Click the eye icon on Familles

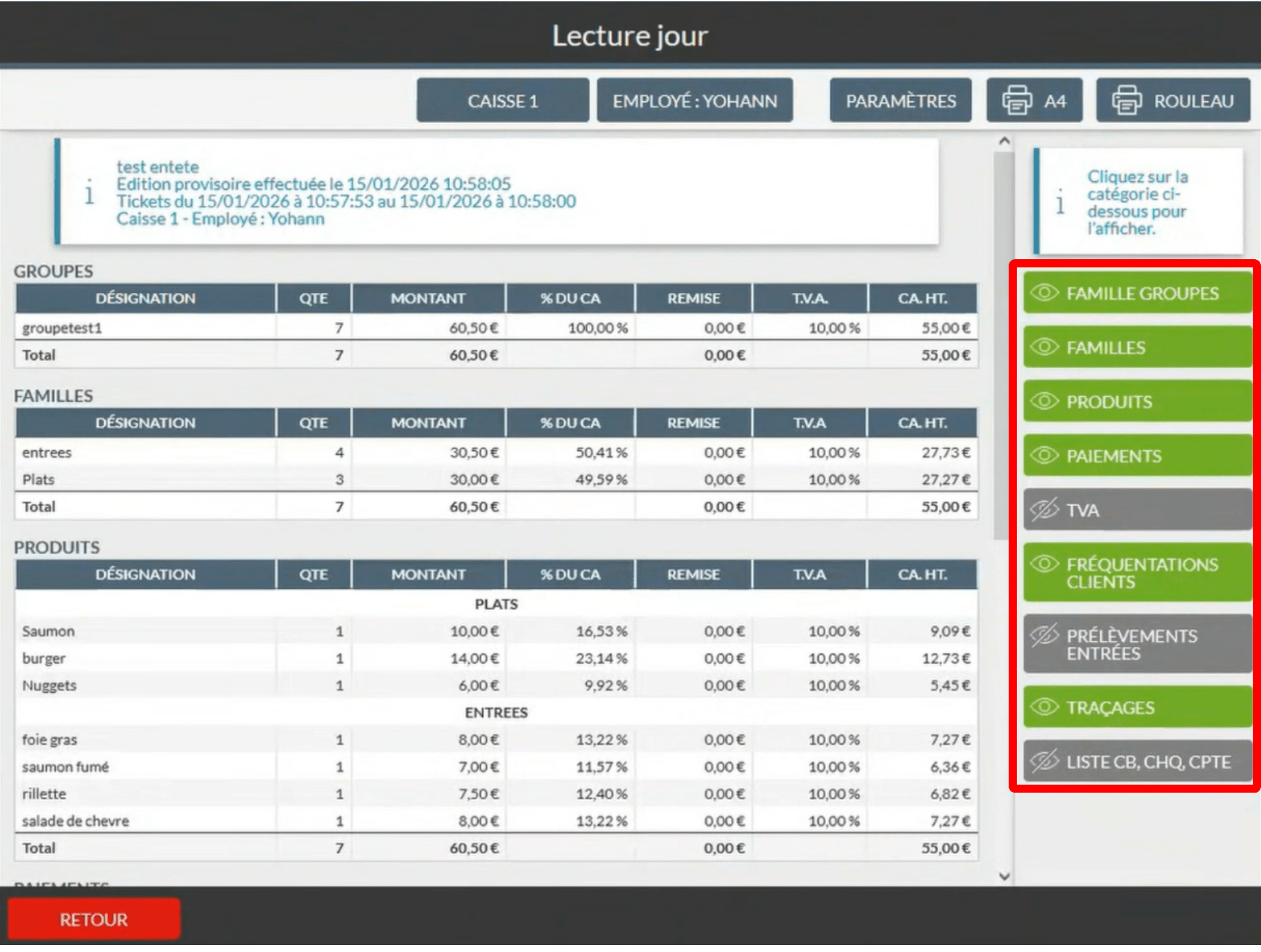pyautogui.click(x=1044, y=347)
